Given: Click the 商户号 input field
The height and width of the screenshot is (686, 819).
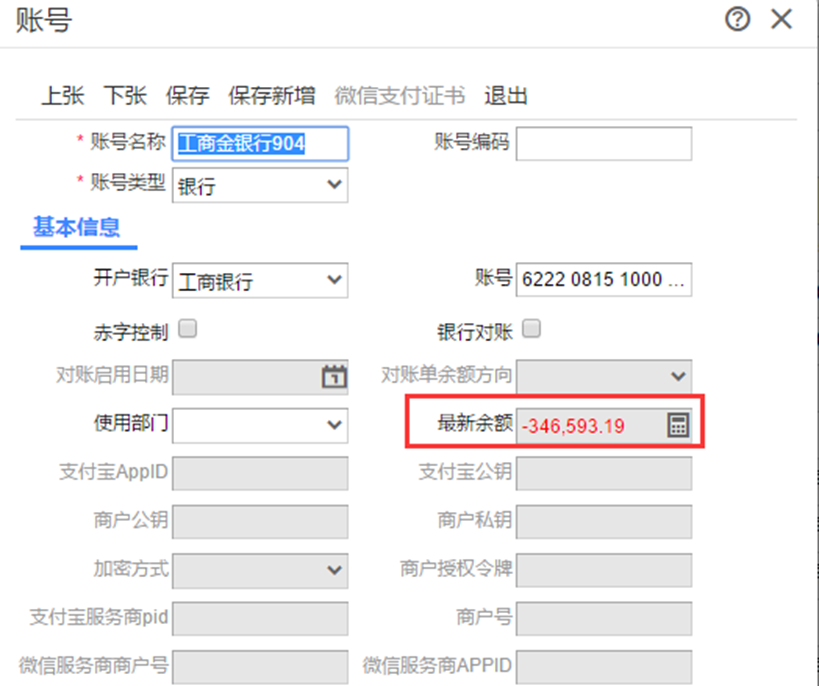Looking at the screenshot, I should coord(604,619).
